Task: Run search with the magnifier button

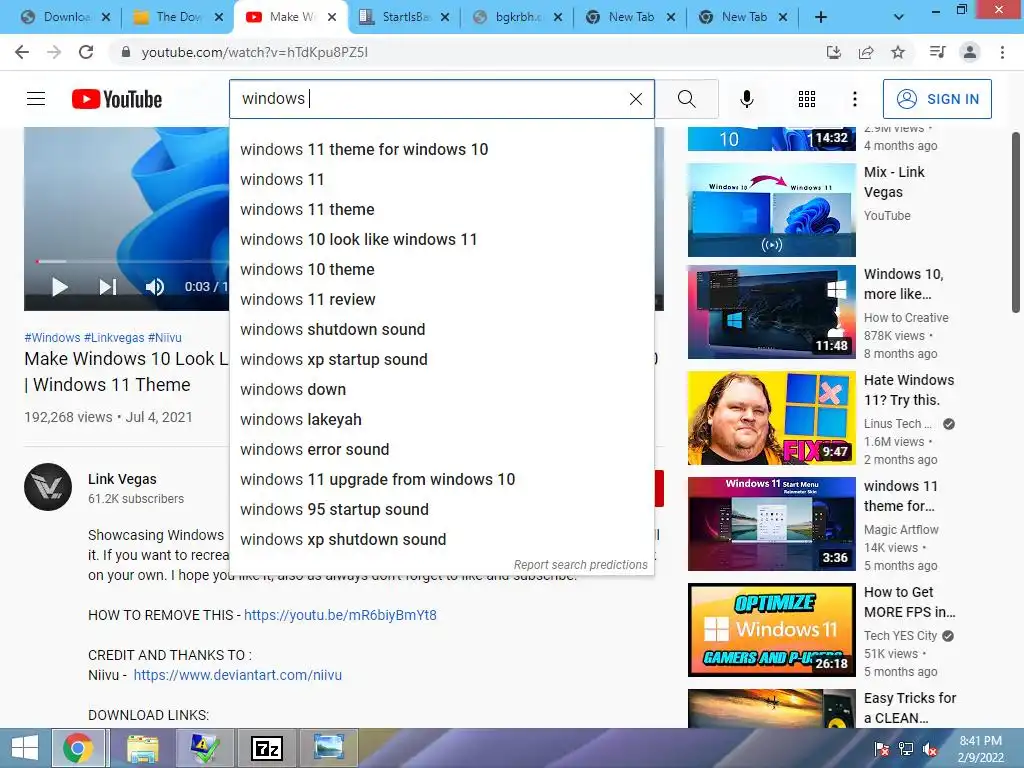Action: click(x=686, y=99)
